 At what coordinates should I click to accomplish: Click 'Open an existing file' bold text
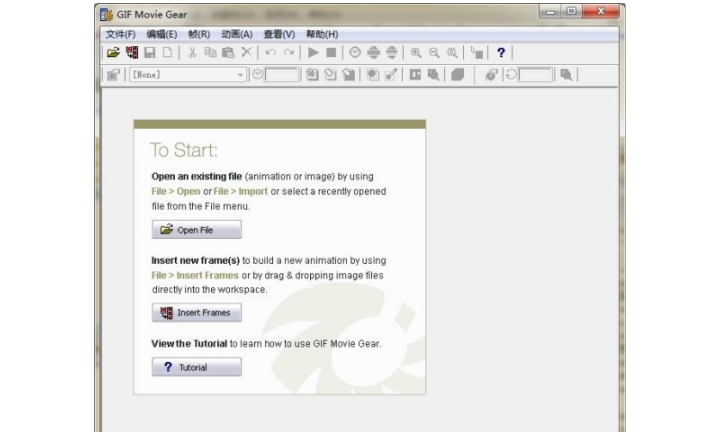pyautogui.click(x=197, y=176)
